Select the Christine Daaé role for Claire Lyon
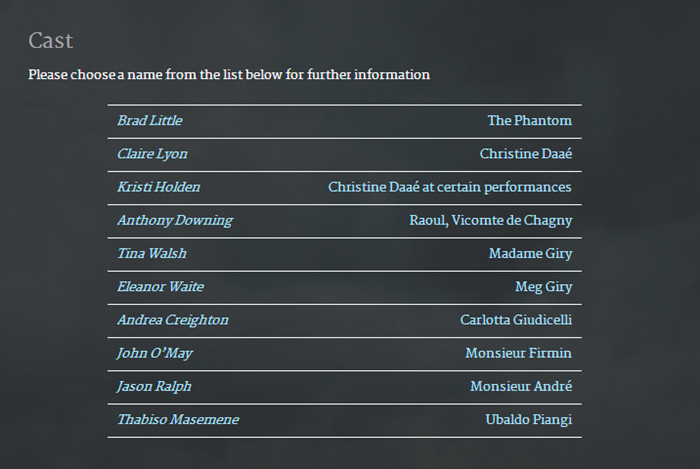The image size is (700, 469). [525, 154]
